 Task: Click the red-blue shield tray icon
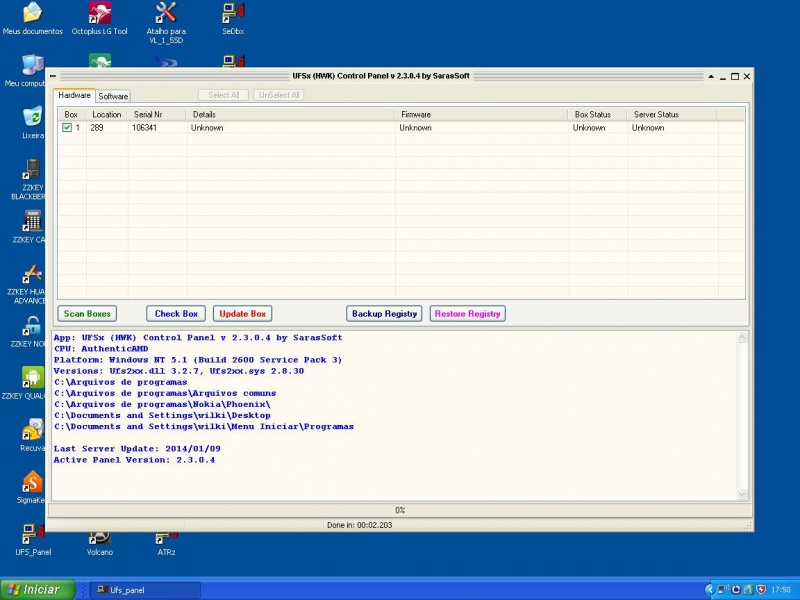(x=761, y=590)
